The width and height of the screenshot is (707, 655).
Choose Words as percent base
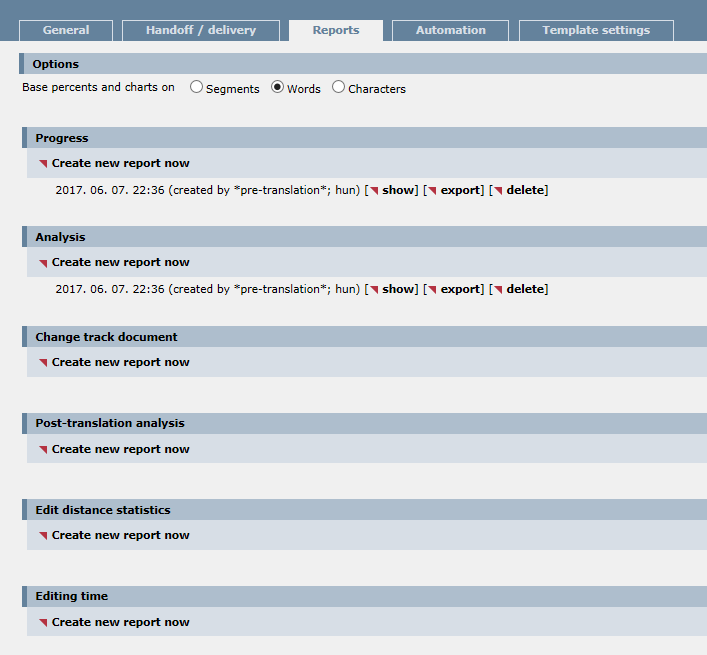(278, 88)
